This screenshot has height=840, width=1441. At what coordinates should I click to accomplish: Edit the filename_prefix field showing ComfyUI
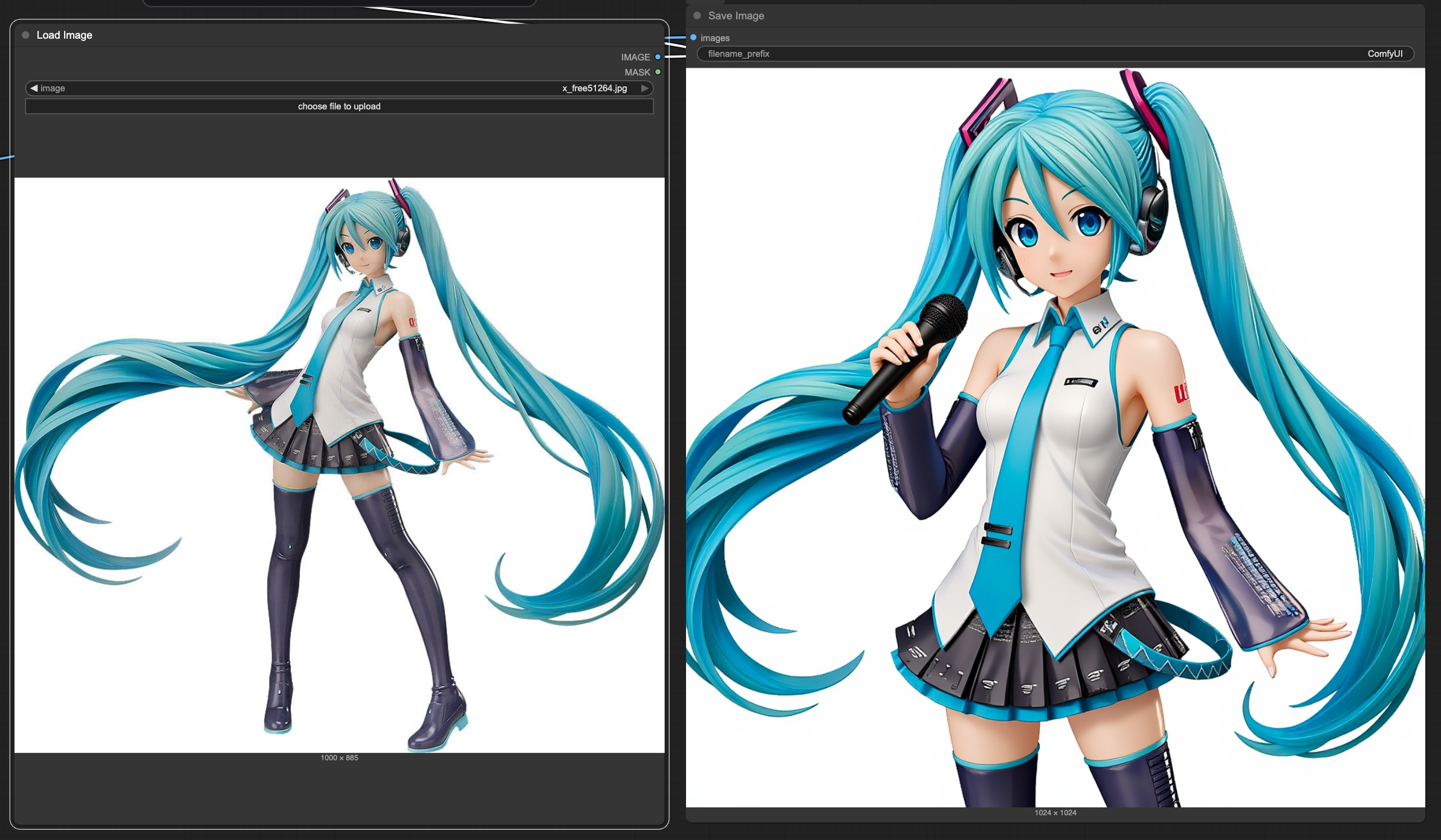1055,54
